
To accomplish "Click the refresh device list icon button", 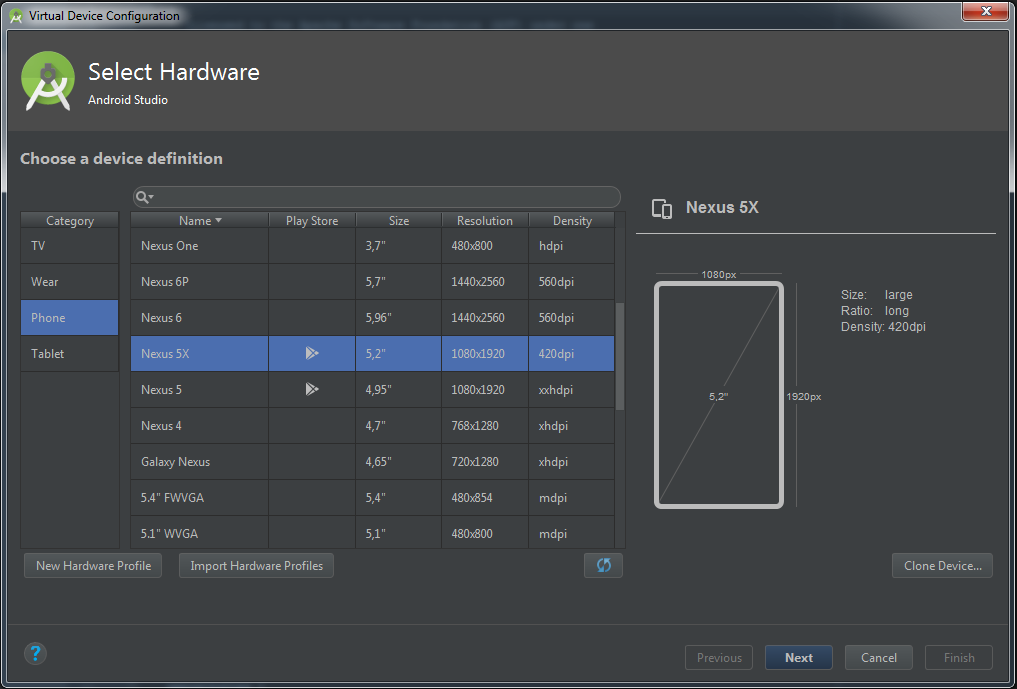I will (603, 565).
